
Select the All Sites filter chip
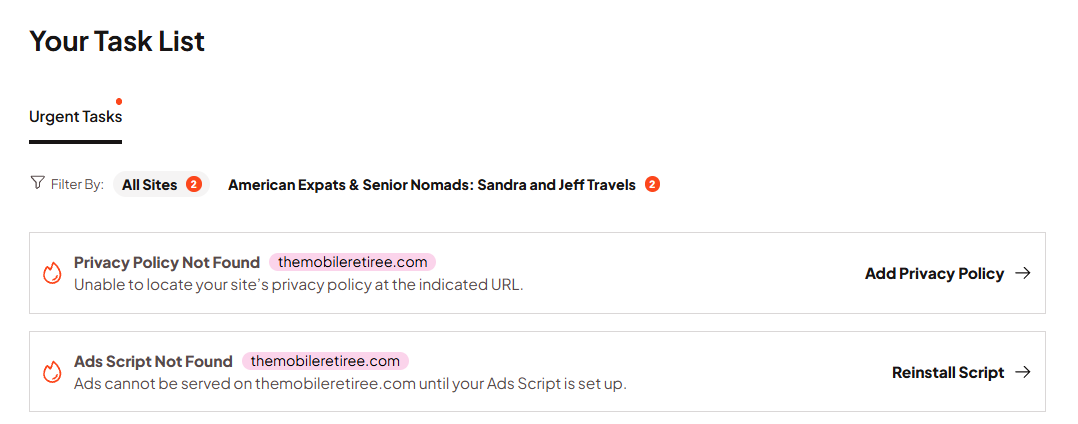point(150,185)
